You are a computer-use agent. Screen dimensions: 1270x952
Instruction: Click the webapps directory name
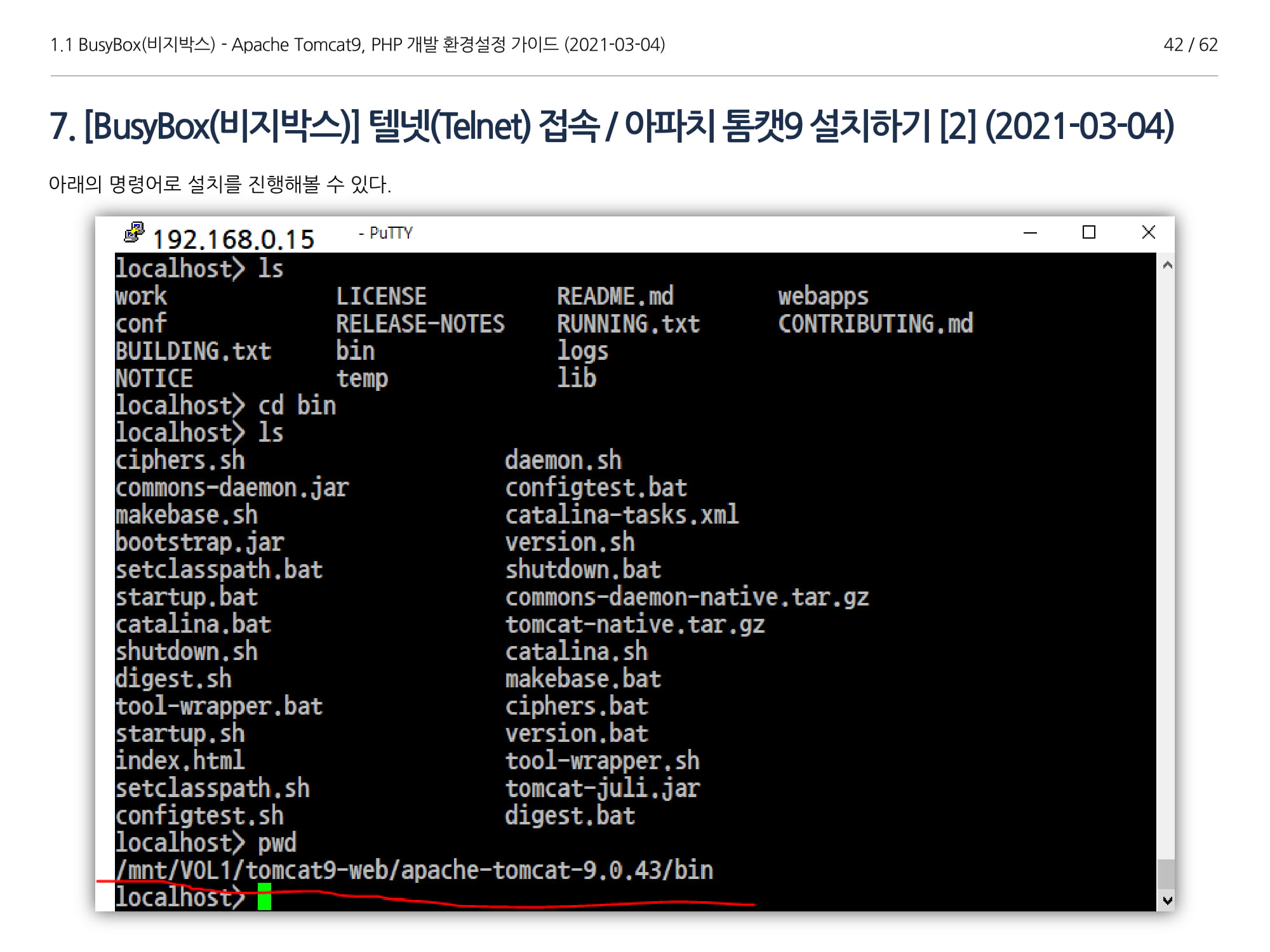(823, 296)
